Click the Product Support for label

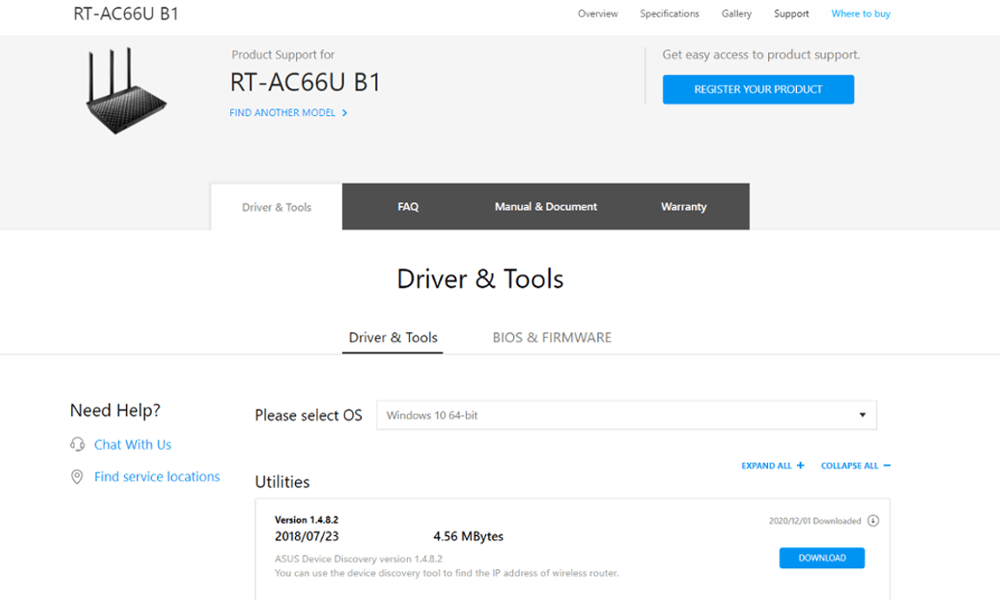tap(283, 55)
